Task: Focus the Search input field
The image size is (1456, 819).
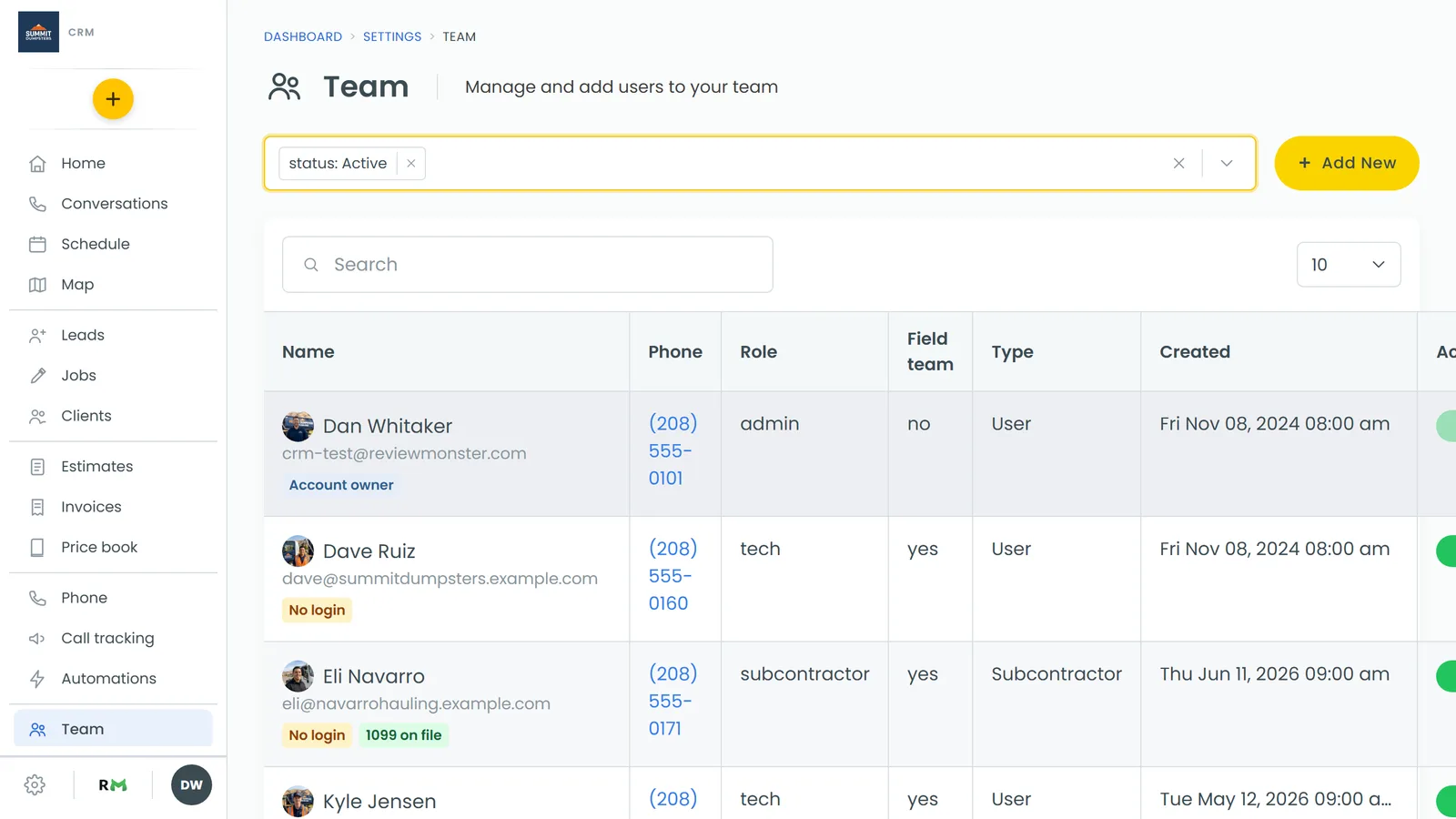Action: pos(528,265)
